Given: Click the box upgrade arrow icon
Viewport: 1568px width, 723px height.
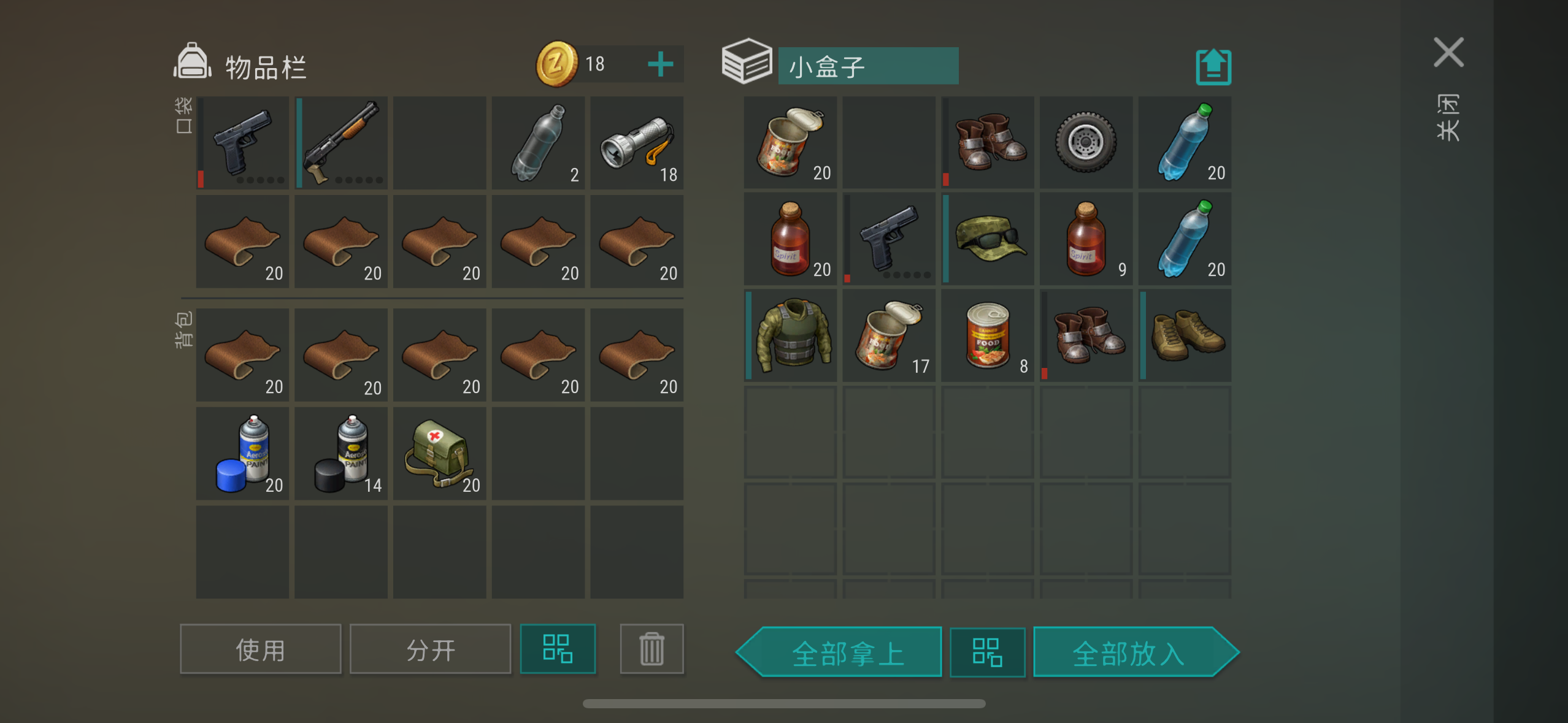Looking at the screenshot, I should point(1213,66).
